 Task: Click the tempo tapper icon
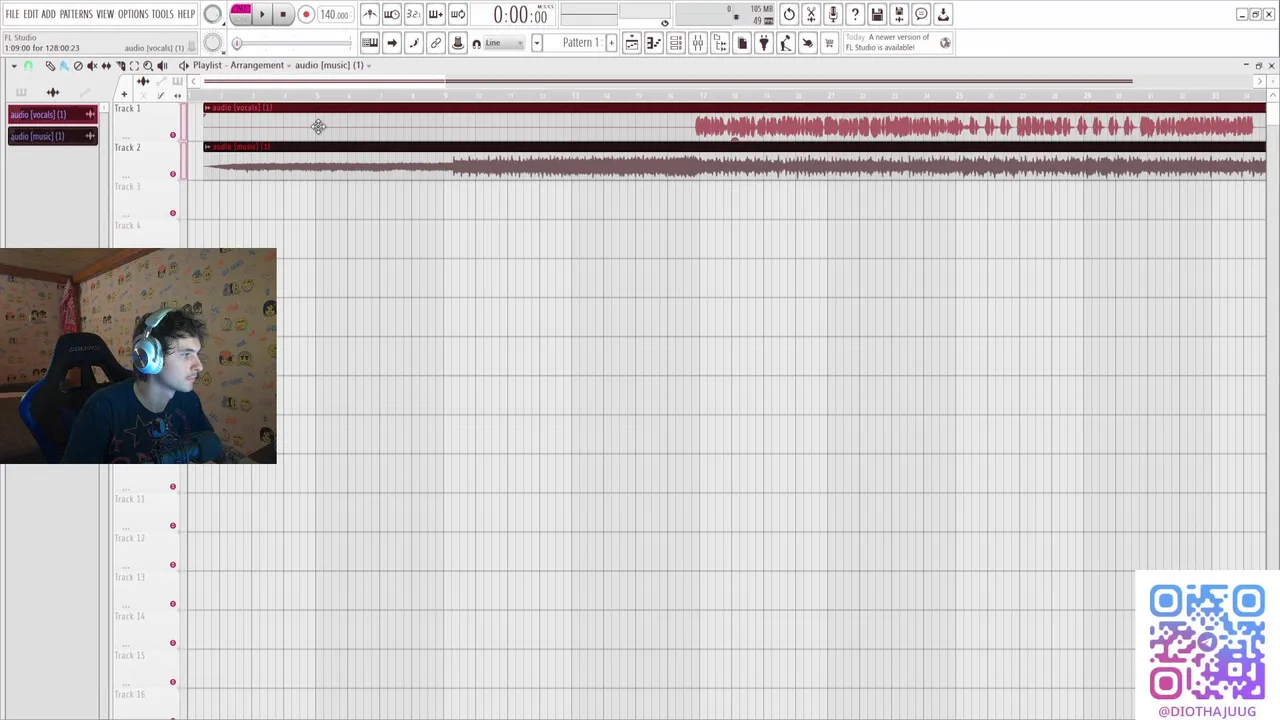[786, 43]
